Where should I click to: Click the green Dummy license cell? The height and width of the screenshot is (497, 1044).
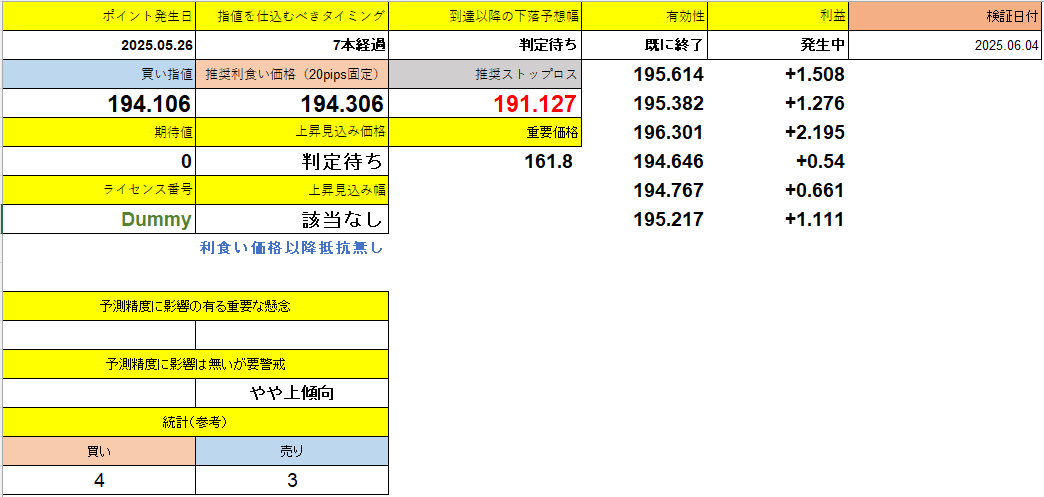coord(99,219)
